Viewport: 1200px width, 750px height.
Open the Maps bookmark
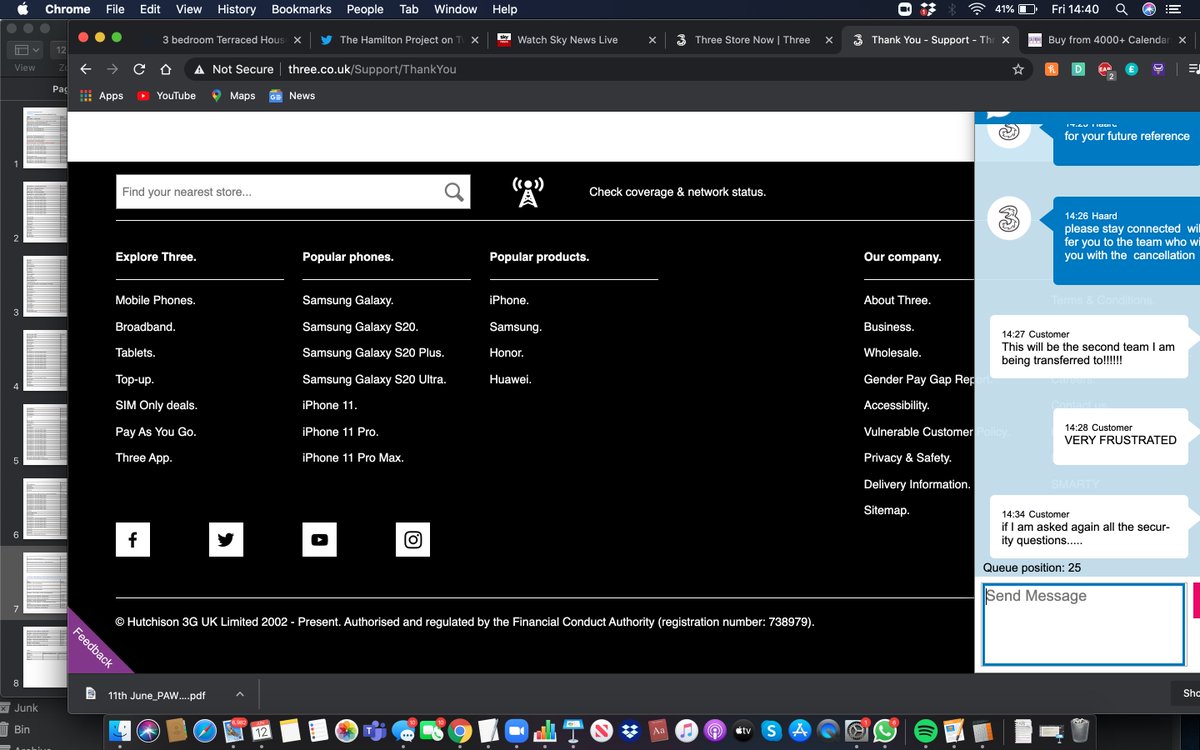tap(232, 96)
